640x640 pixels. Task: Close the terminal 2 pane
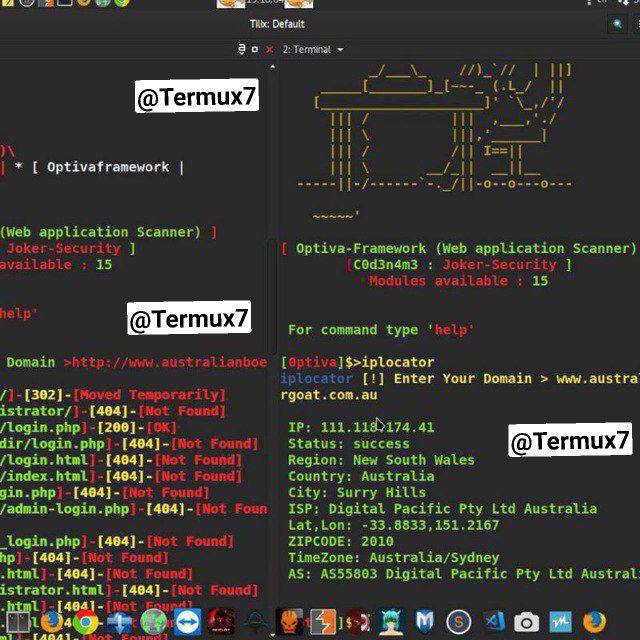[269, 50]
